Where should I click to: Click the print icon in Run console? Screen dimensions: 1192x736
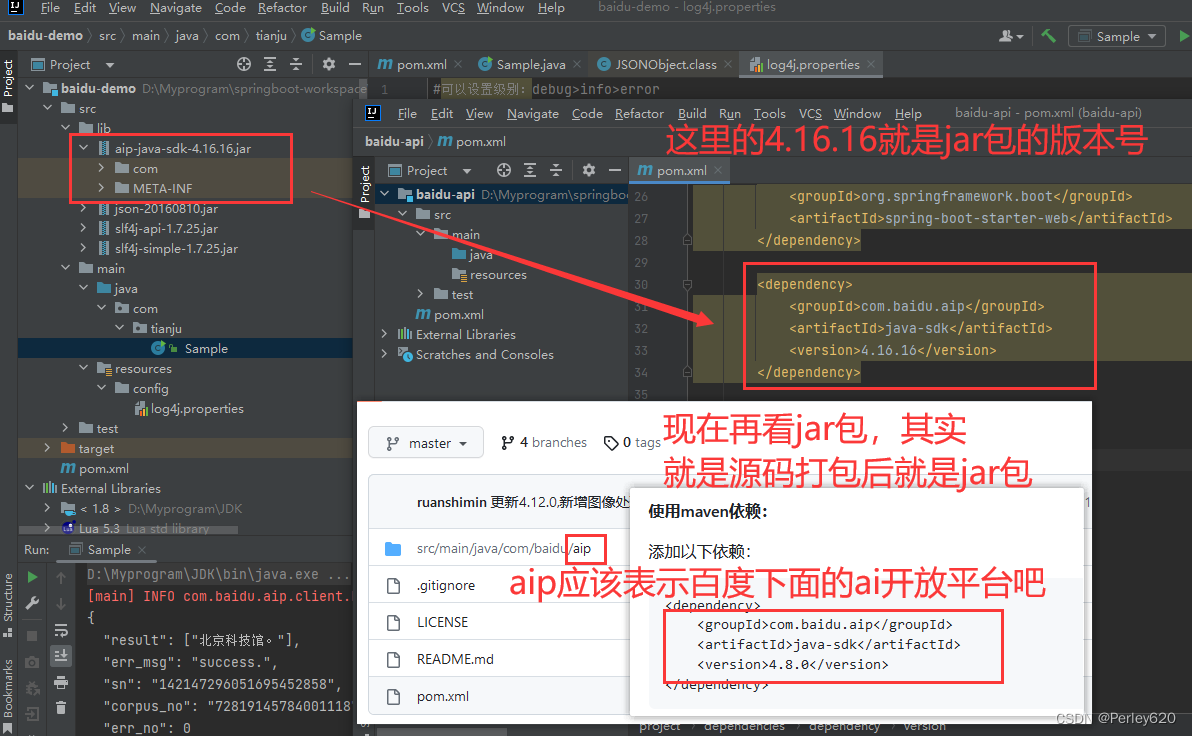point(61,682)
